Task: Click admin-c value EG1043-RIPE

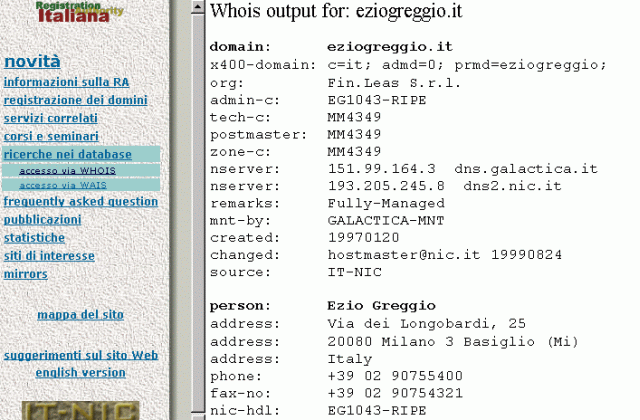Action: tap(377, 100)
